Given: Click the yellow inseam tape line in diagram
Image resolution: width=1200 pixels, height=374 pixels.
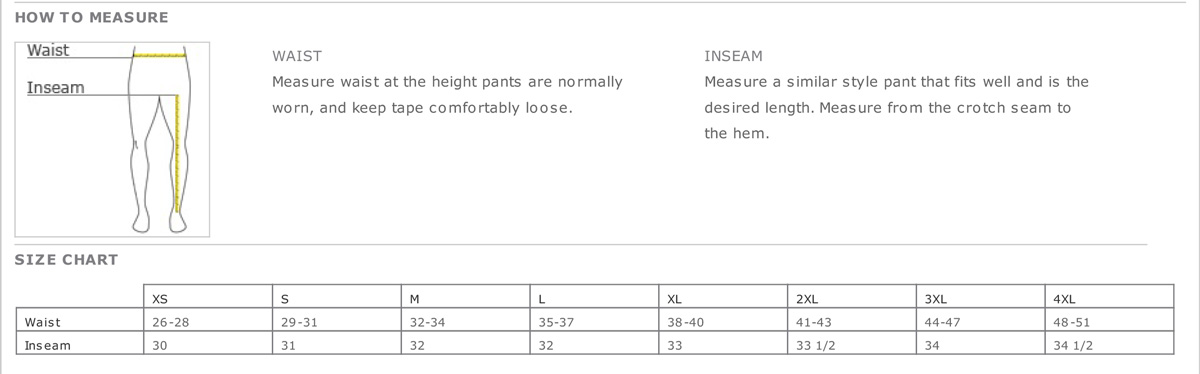Looking at the screenshot, I should tap(176, 152).
